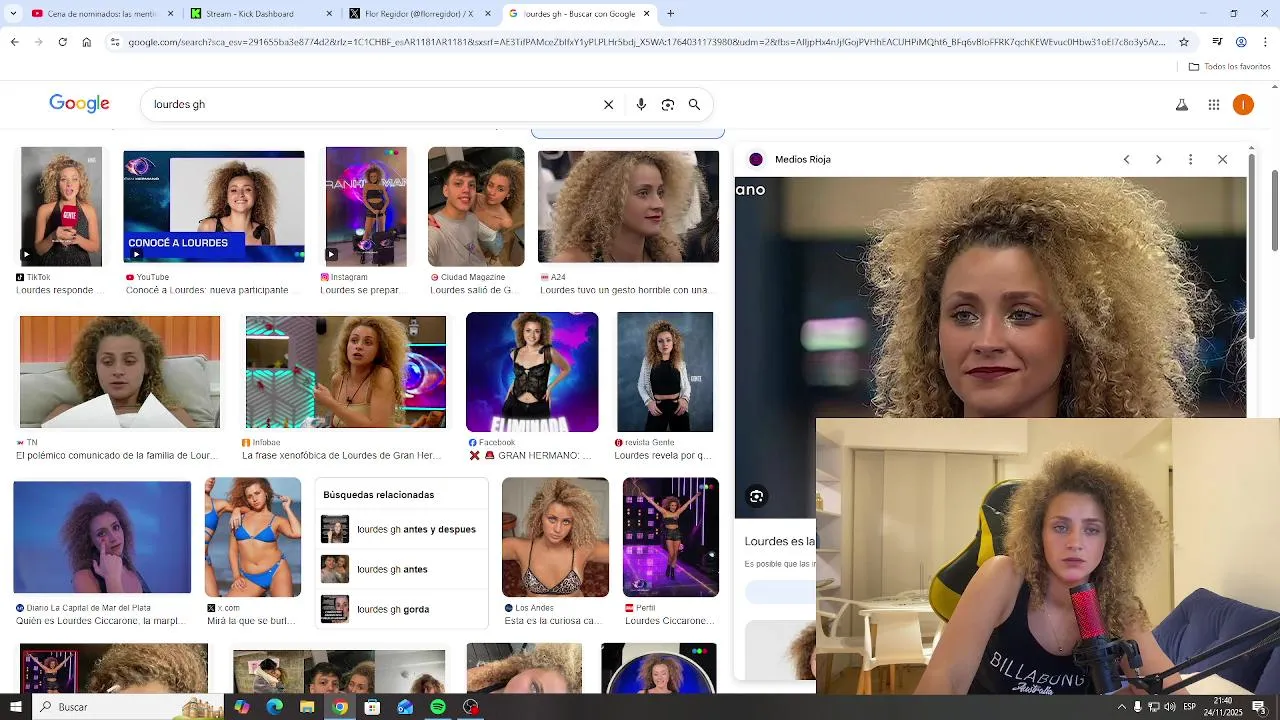Viewport: 1280px width, 720px height.
Task: Bookmark this page with the star
Action: (1184, 42)
